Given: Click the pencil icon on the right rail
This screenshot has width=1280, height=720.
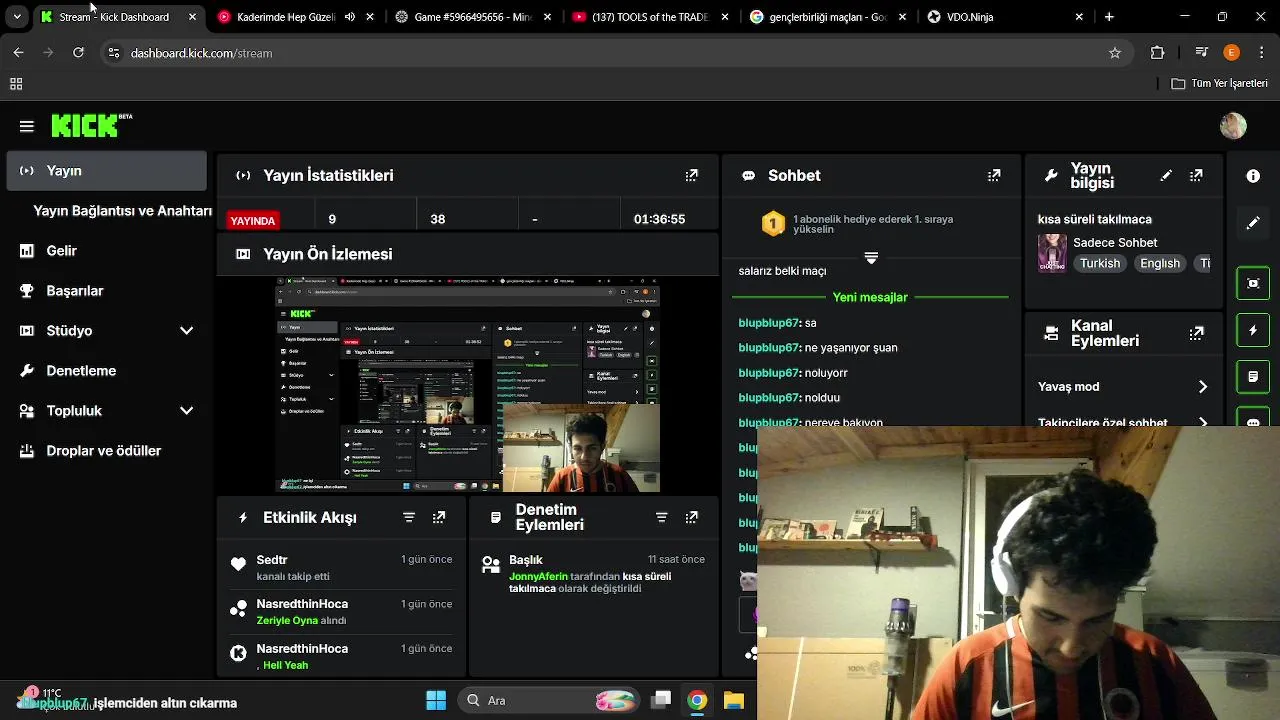Looking at the screenshot, I should tap(1253, 223).
